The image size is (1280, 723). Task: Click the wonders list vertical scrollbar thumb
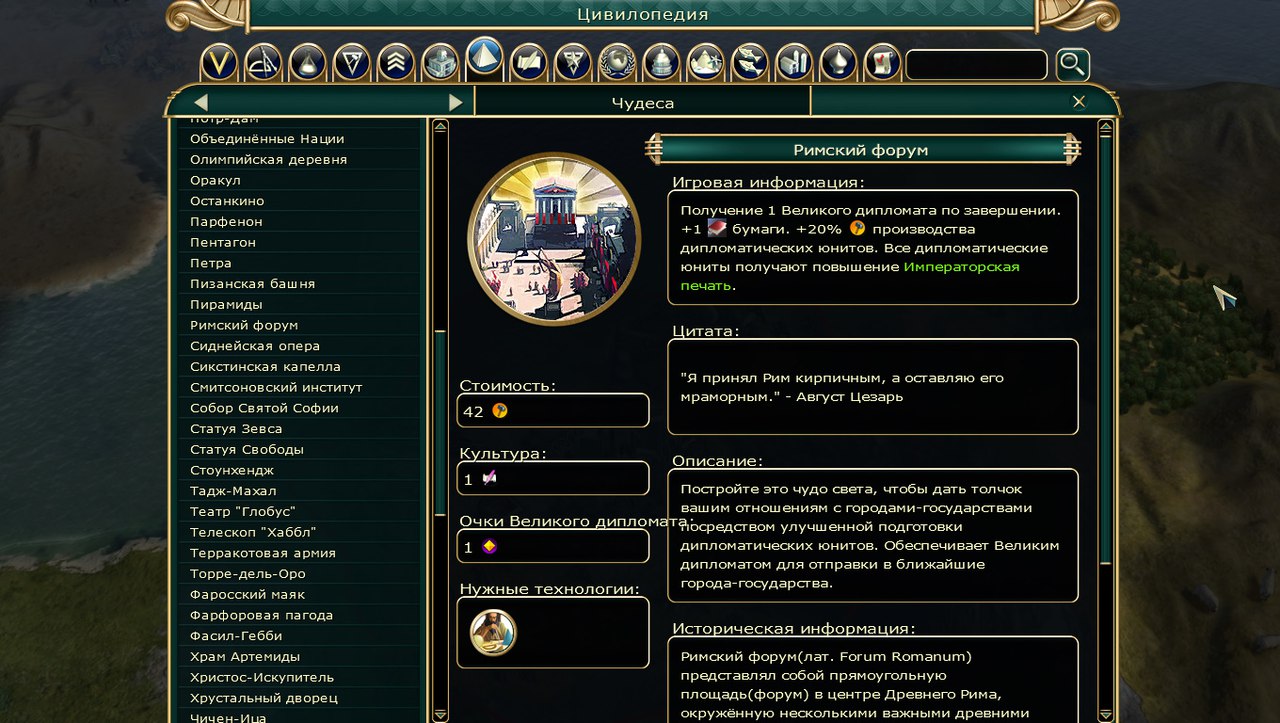click(440, 425)
